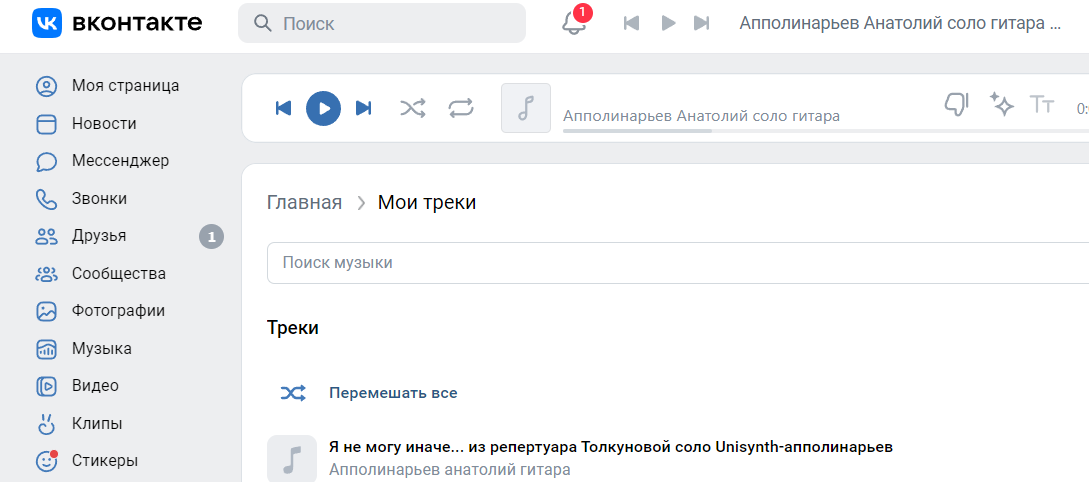Viewport: 1089px width, 482px height.
Task: Click the dislike thumbs-down icon
Action: [x=956, y=105]
